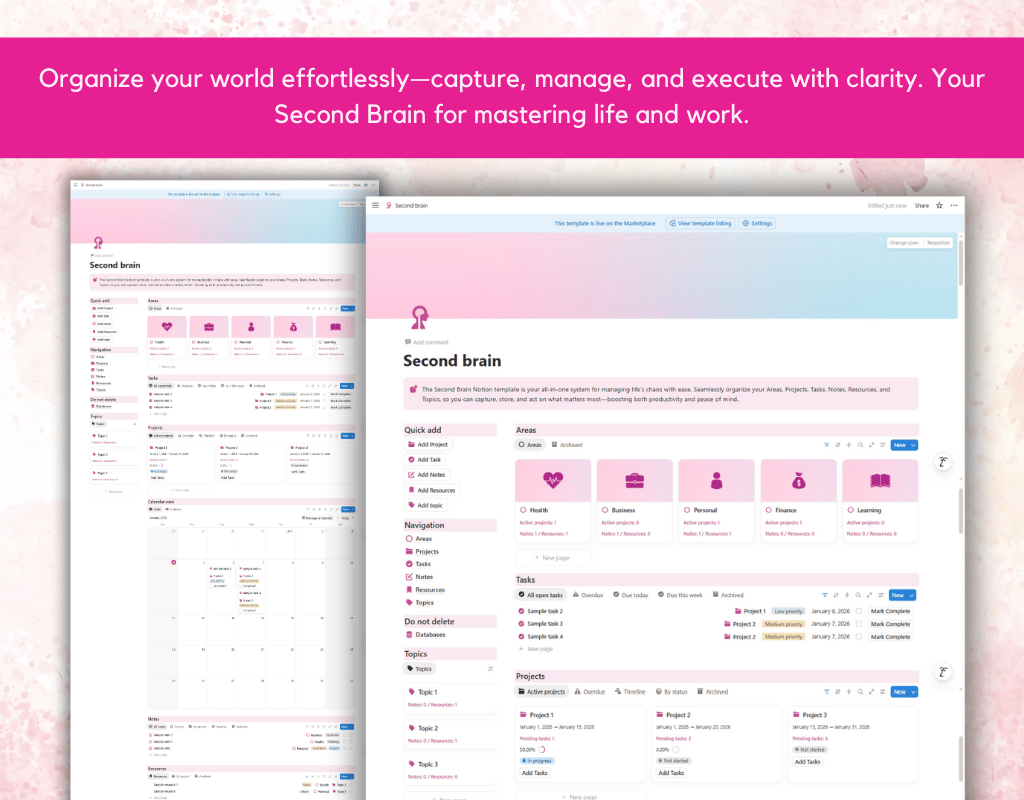This screenshot has width=1024, height=800.
Task: Click the open book icon on Learning card
Action: (x=880, y=481)
